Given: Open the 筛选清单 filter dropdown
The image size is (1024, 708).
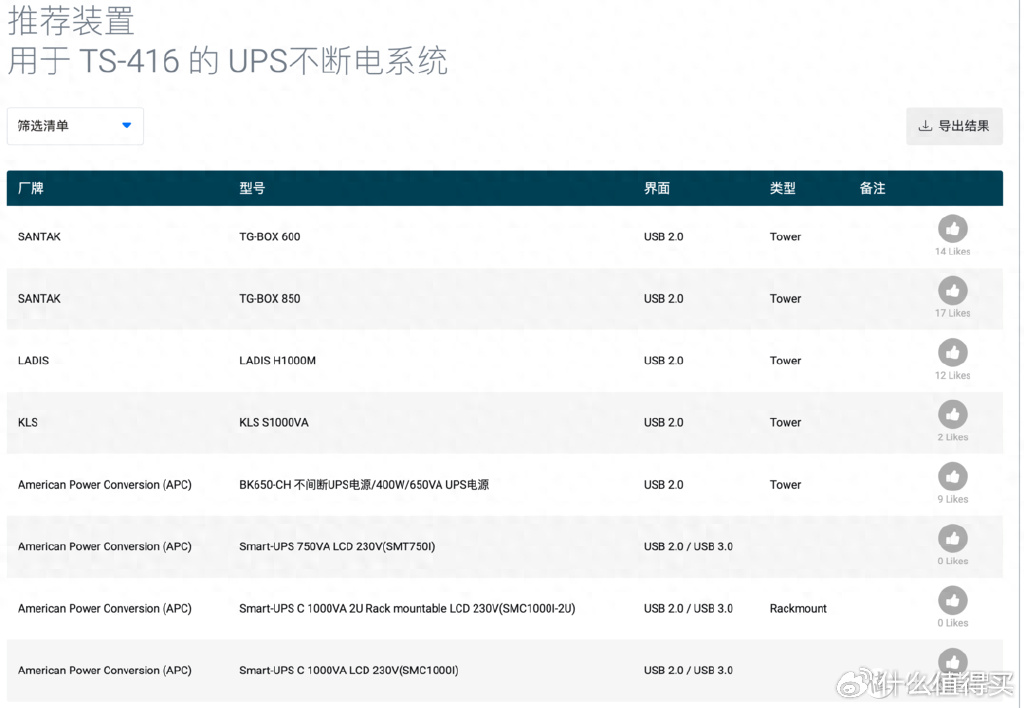Looking at the screenshot, I should point(75,126).
